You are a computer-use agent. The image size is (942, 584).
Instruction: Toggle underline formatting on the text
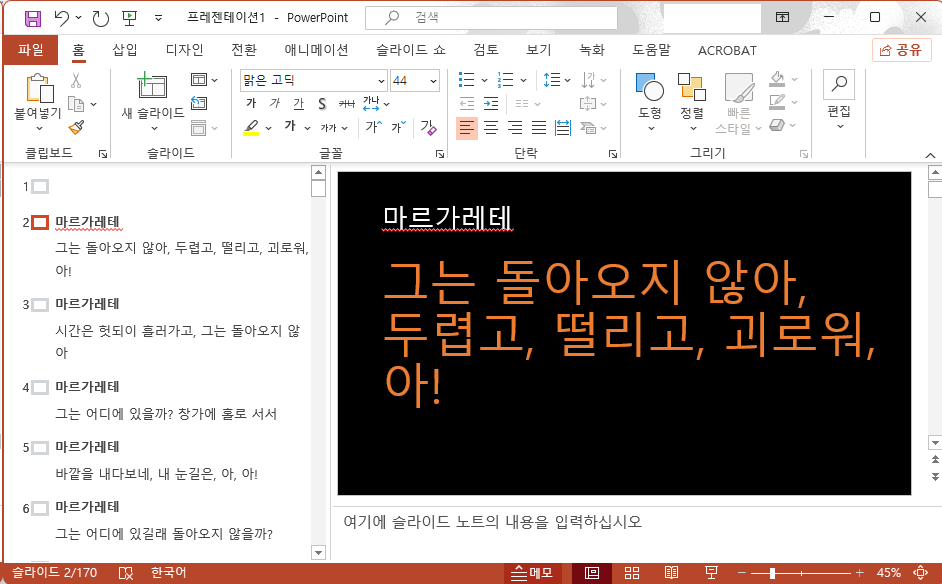299,103
